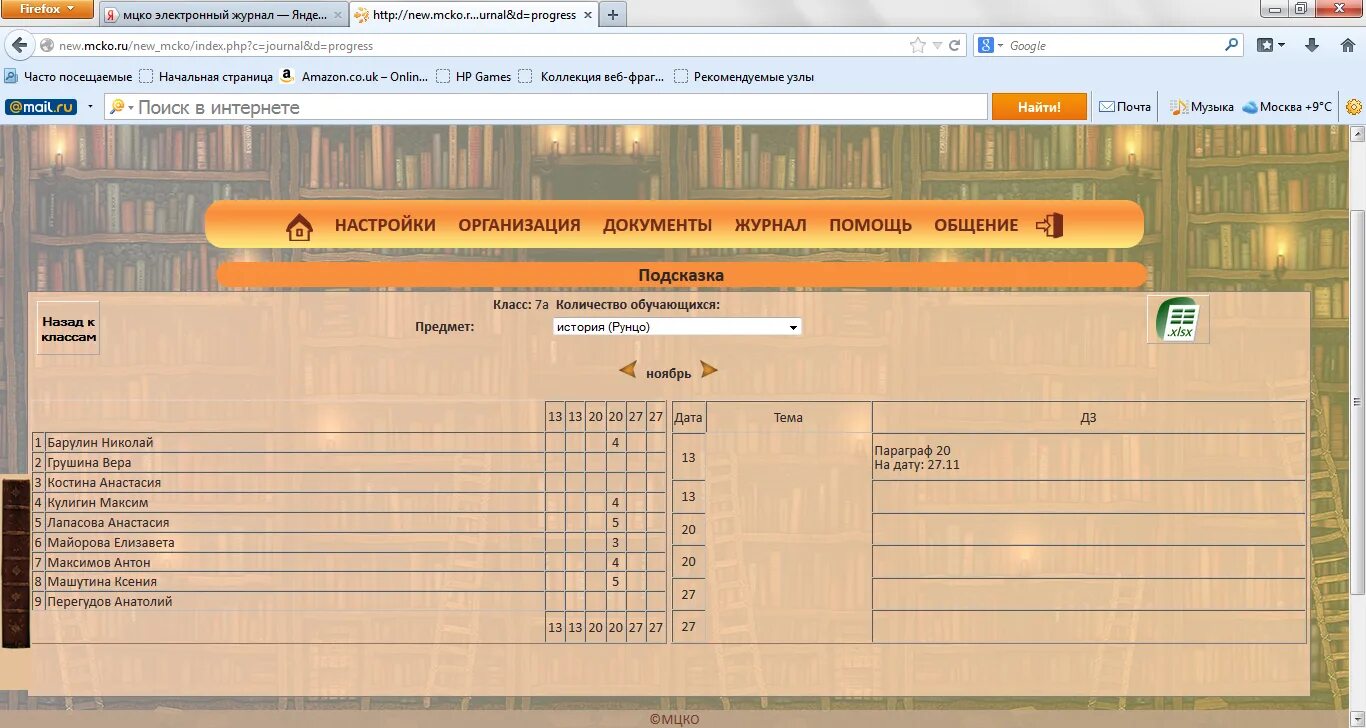Screen dimensions: 1366x728
Task: Open Музыка in mail.ru toolbar
Action: click(1202, 107)
